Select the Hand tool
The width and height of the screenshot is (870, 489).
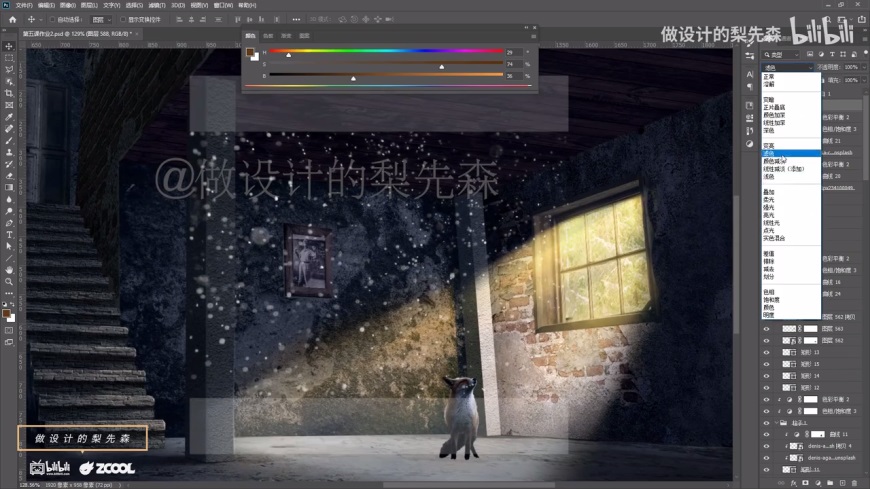[9, 270]
